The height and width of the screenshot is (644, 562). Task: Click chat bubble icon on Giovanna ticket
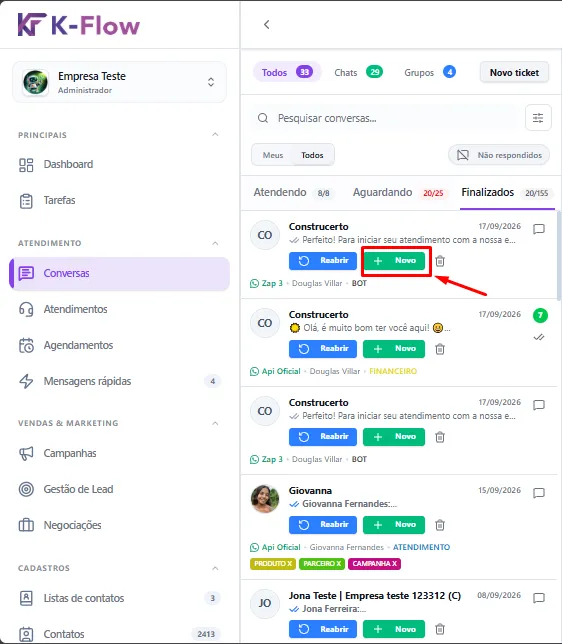pos(539,492)
